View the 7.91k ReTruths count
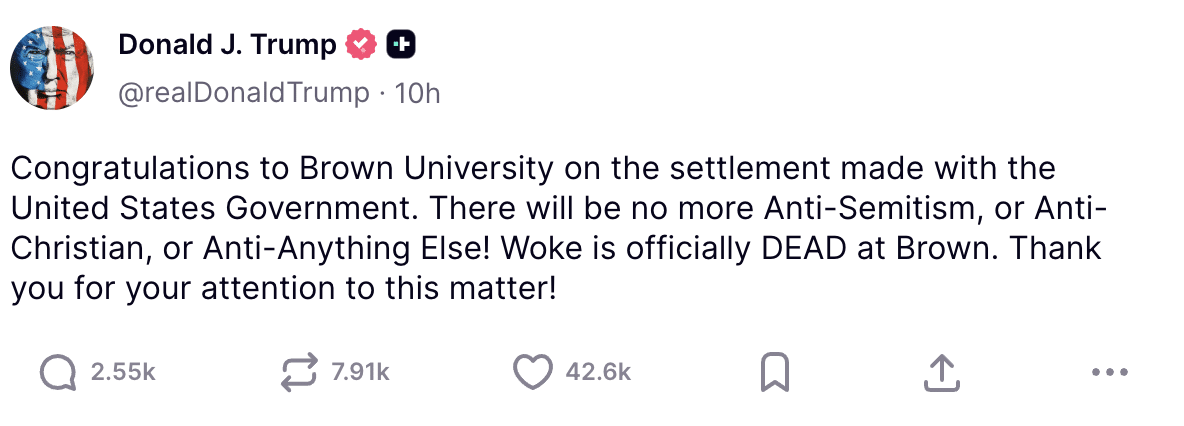Screen dimensions: 1184x426 coord(360,372)
